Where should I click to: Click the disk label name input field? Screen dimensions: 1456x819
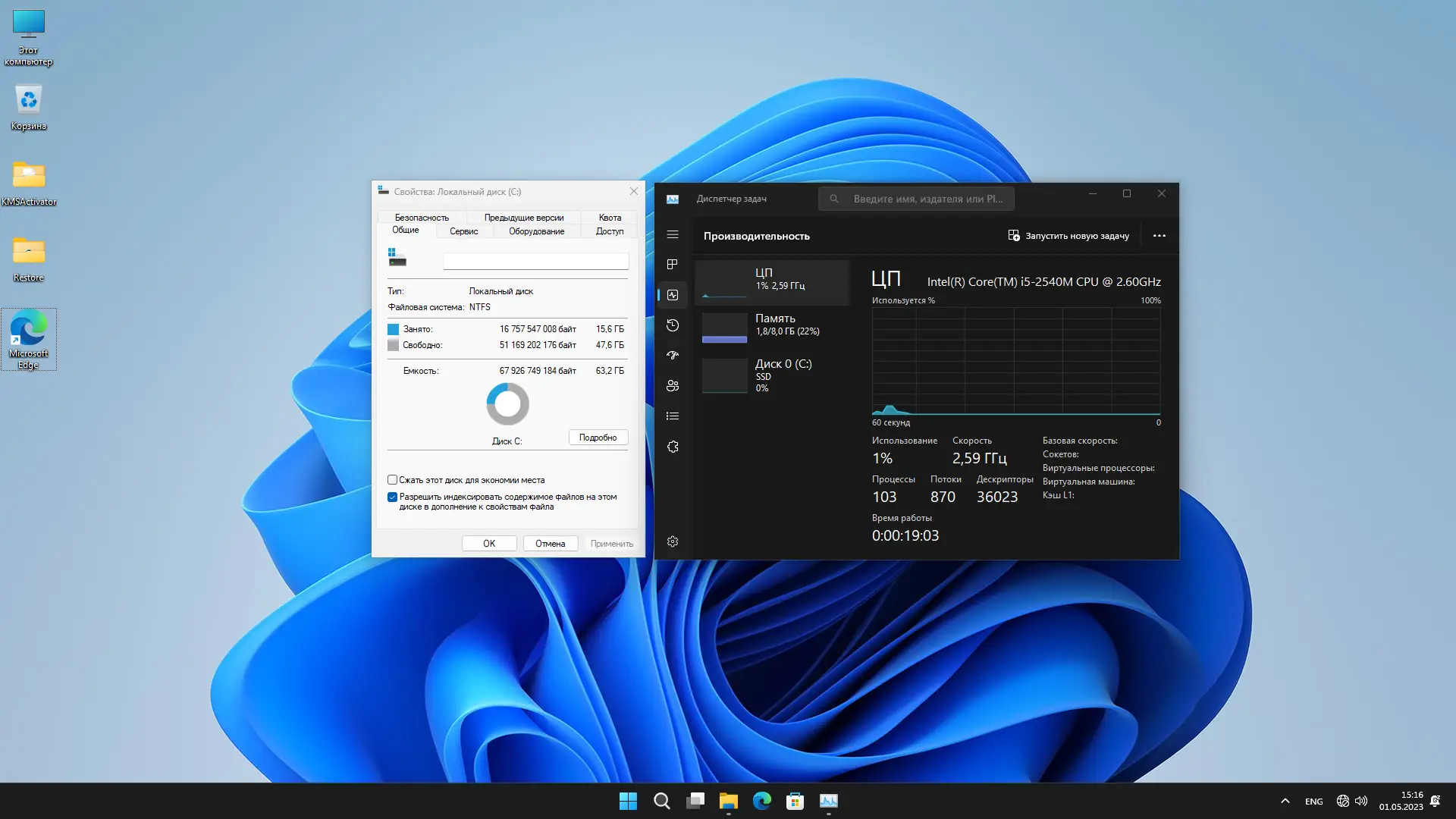coord(535,262)
